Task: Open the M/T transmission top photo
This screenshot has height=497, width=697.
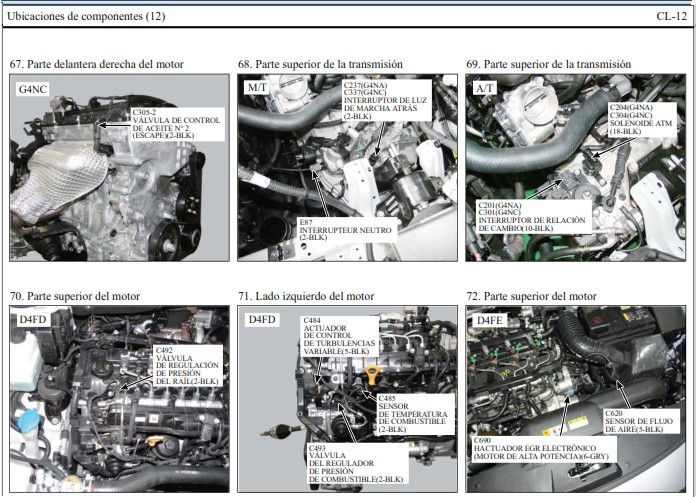Action: click(348, 168)
